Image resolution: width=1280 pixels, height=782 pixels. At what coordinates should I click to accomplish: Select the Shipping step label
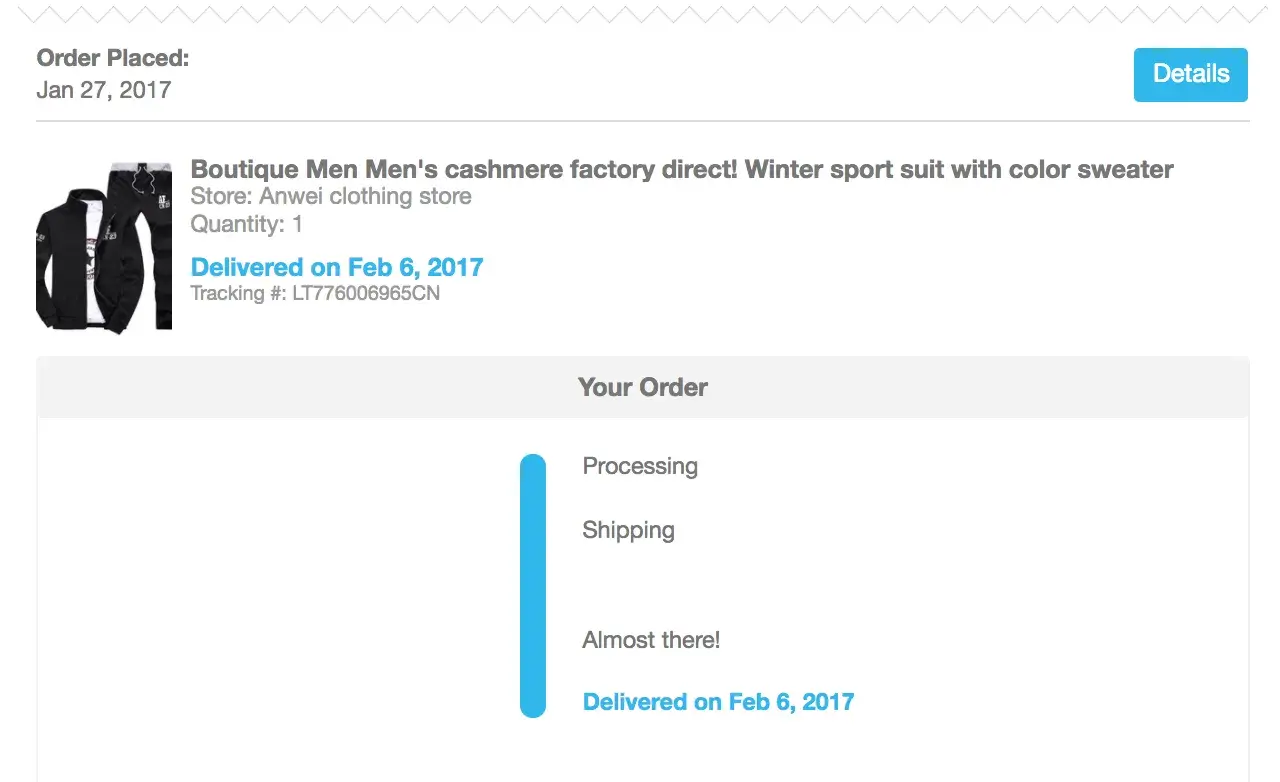click(x=628, y=530)
